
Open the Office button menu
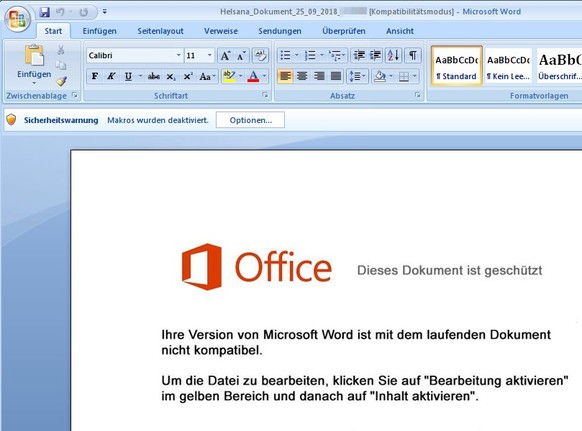coord(17,19)
